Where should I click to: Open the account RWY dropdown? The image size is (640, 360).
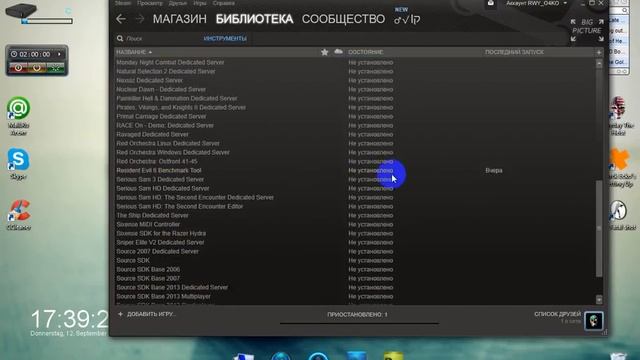coord(536,3)
